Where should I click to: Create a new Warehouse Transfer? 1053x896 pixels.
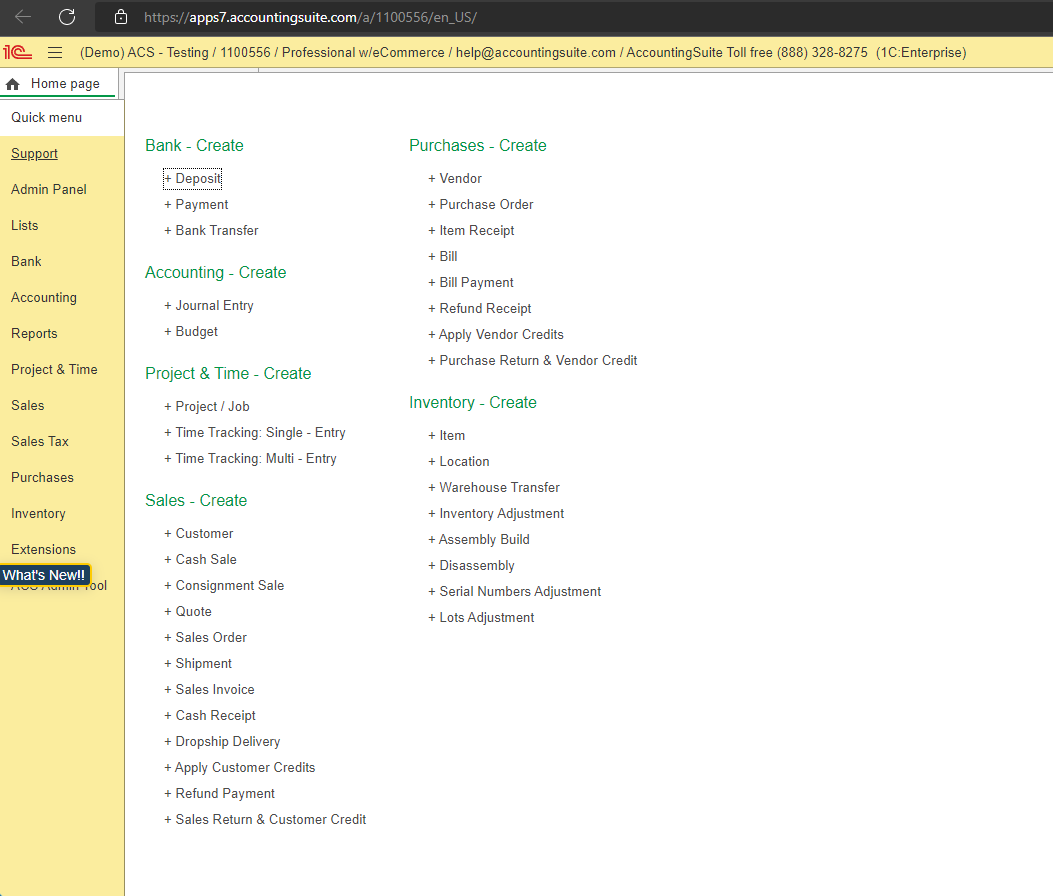click(x=494, y=488)
